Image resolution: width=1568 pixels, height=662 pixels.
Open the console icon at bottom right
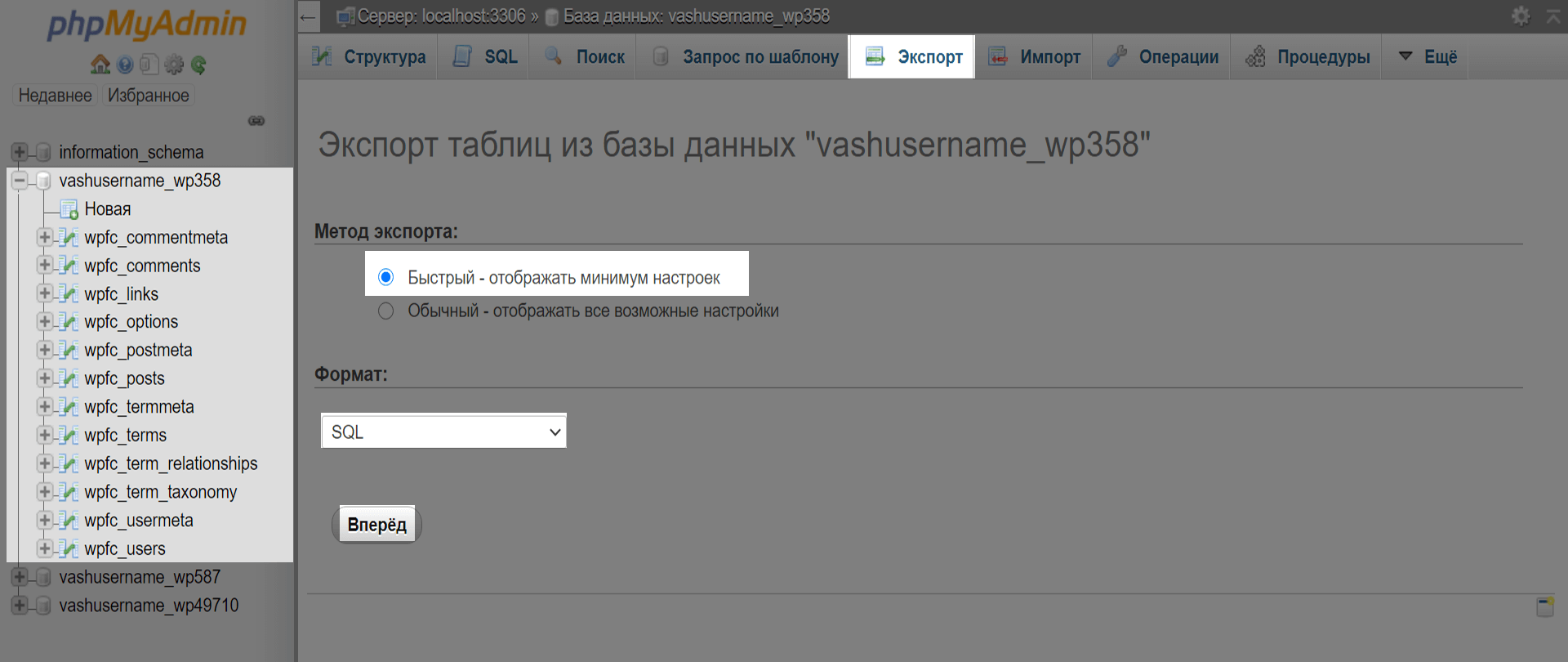click(1545, 606)
